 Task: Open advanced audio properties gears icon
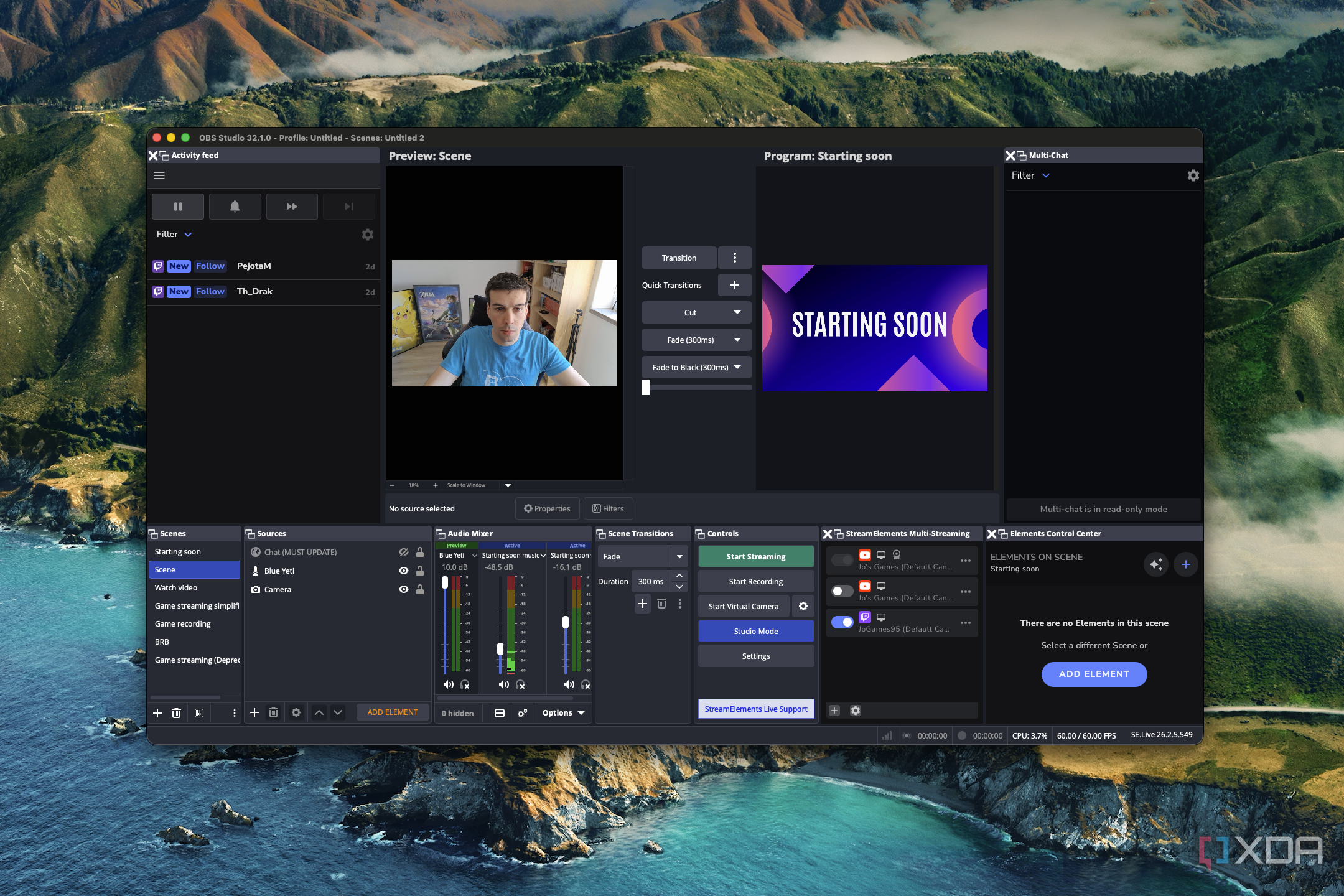(x=523, y=713)
